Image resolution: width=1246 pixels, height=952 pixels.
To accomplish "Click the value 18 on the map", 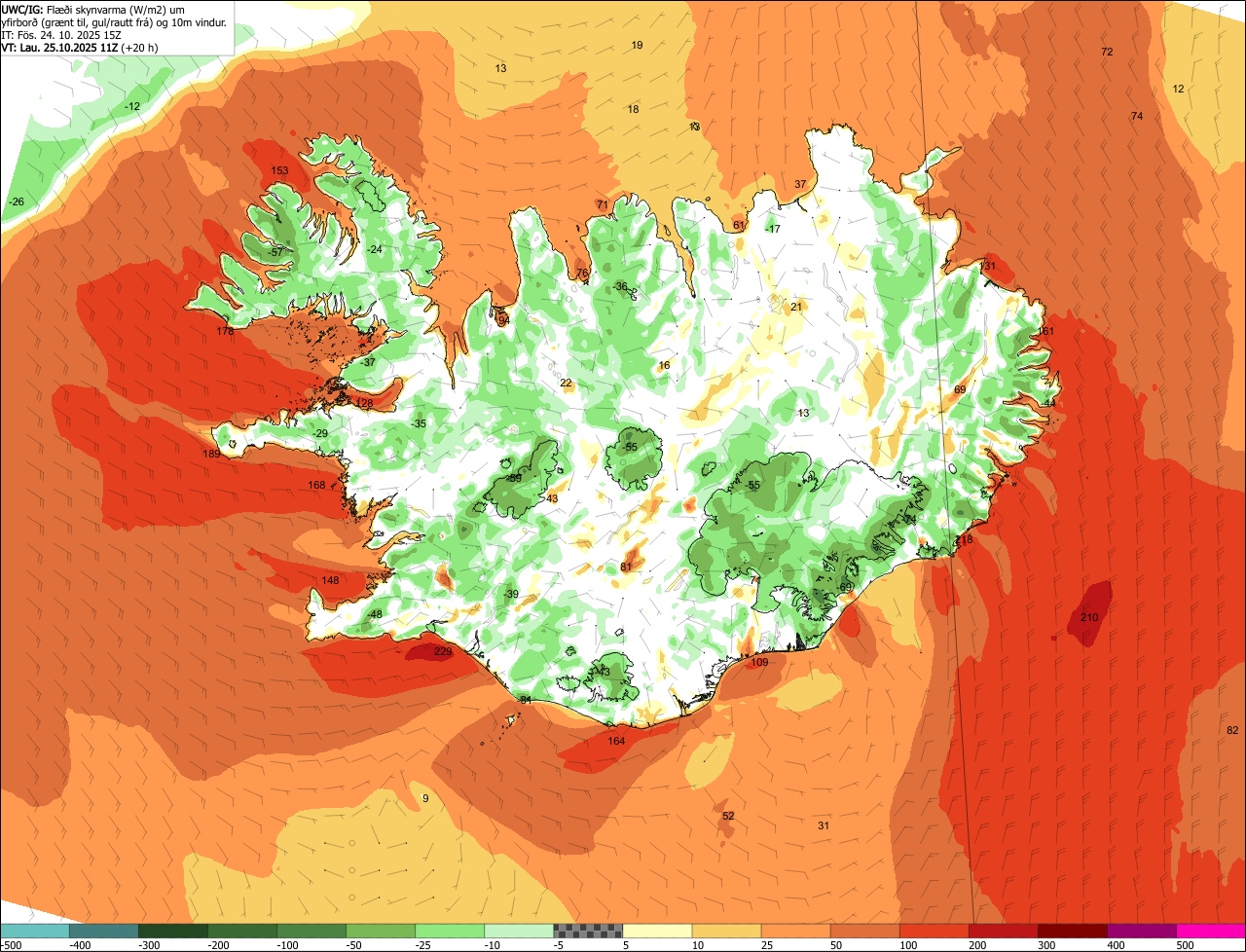I will [633, 109].
